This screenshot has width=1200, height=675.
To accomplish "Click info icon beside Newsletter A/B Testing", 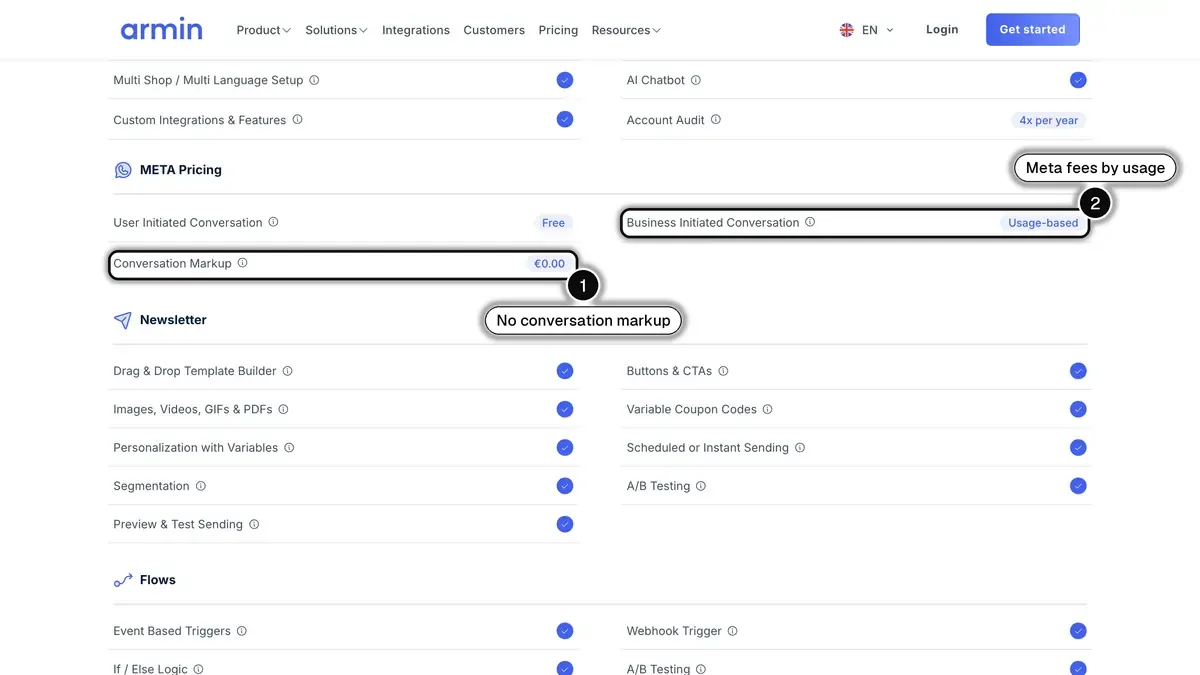I will pyautogui.click(x=701, y=486).
